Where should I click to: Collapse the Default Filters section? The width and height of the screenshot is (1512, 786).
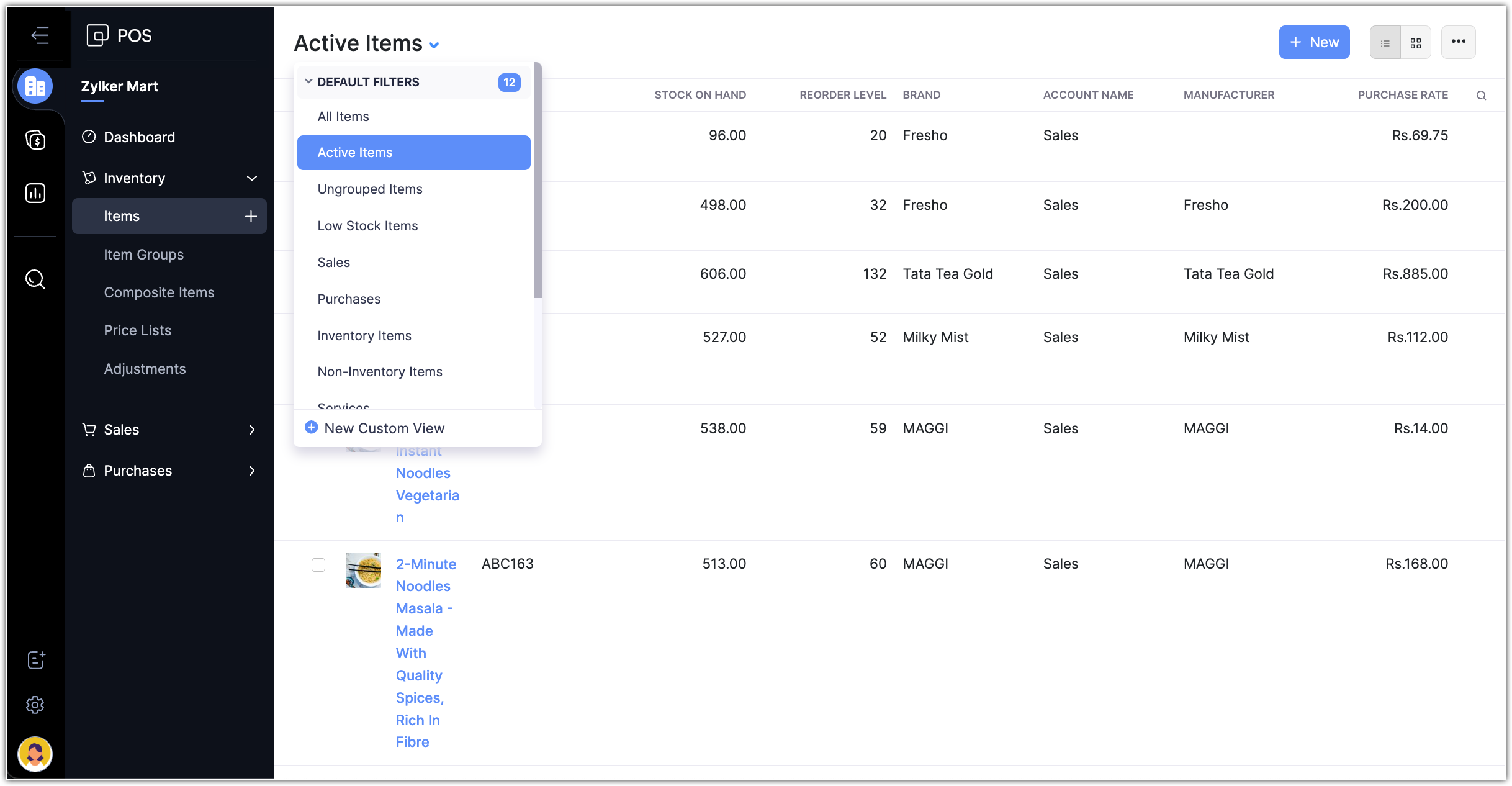click(x=308, y=82)
